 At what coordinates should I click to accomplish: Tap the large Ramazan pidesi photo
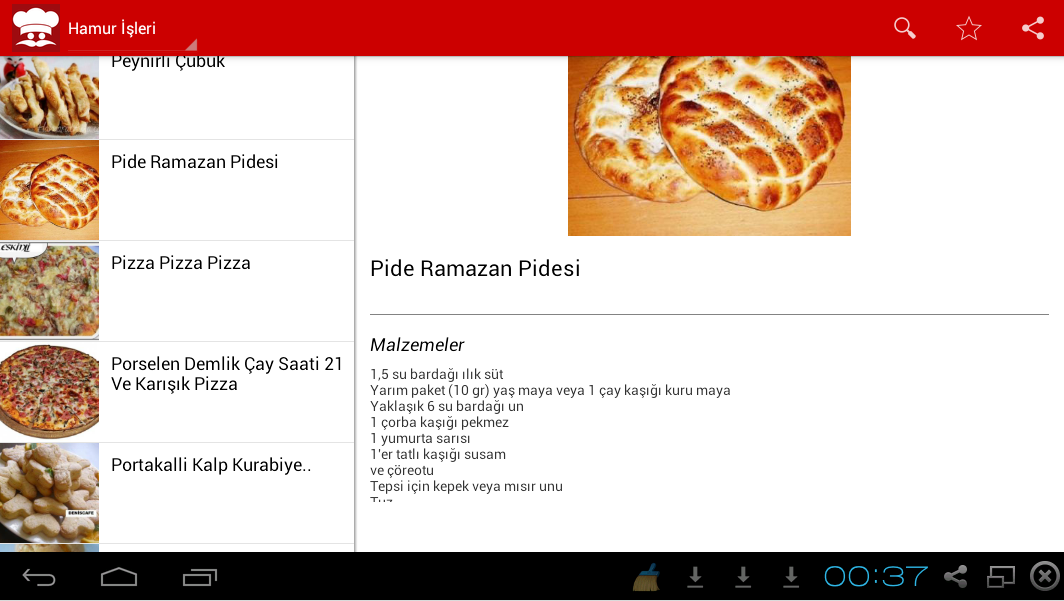click(x=709, y=146)
